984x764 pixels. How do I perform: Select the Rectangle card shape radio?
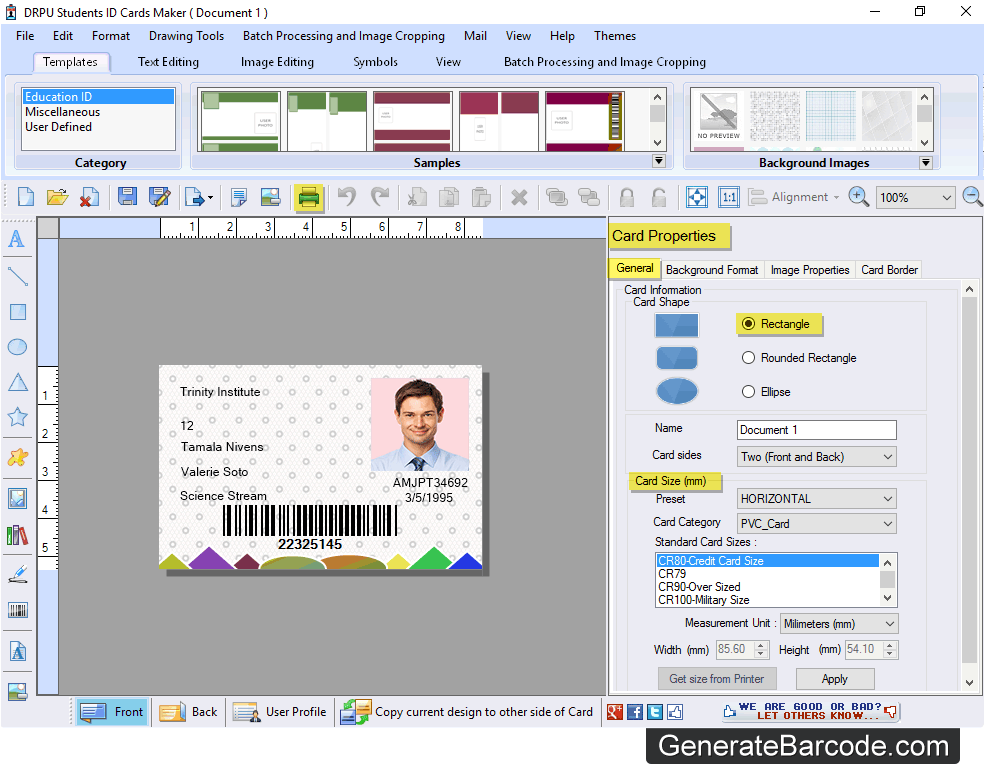(748, 324)
